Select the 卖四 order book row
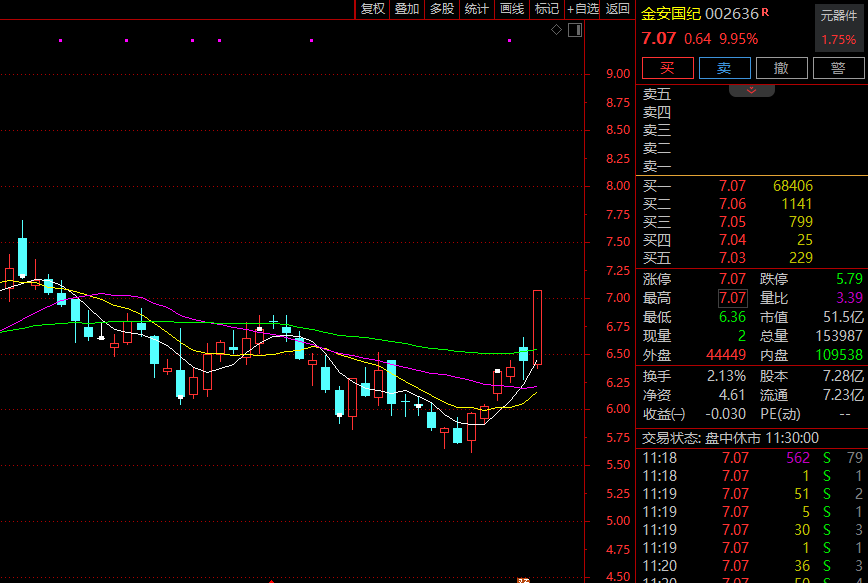The image size is (868, 583). tap(752, 113)
